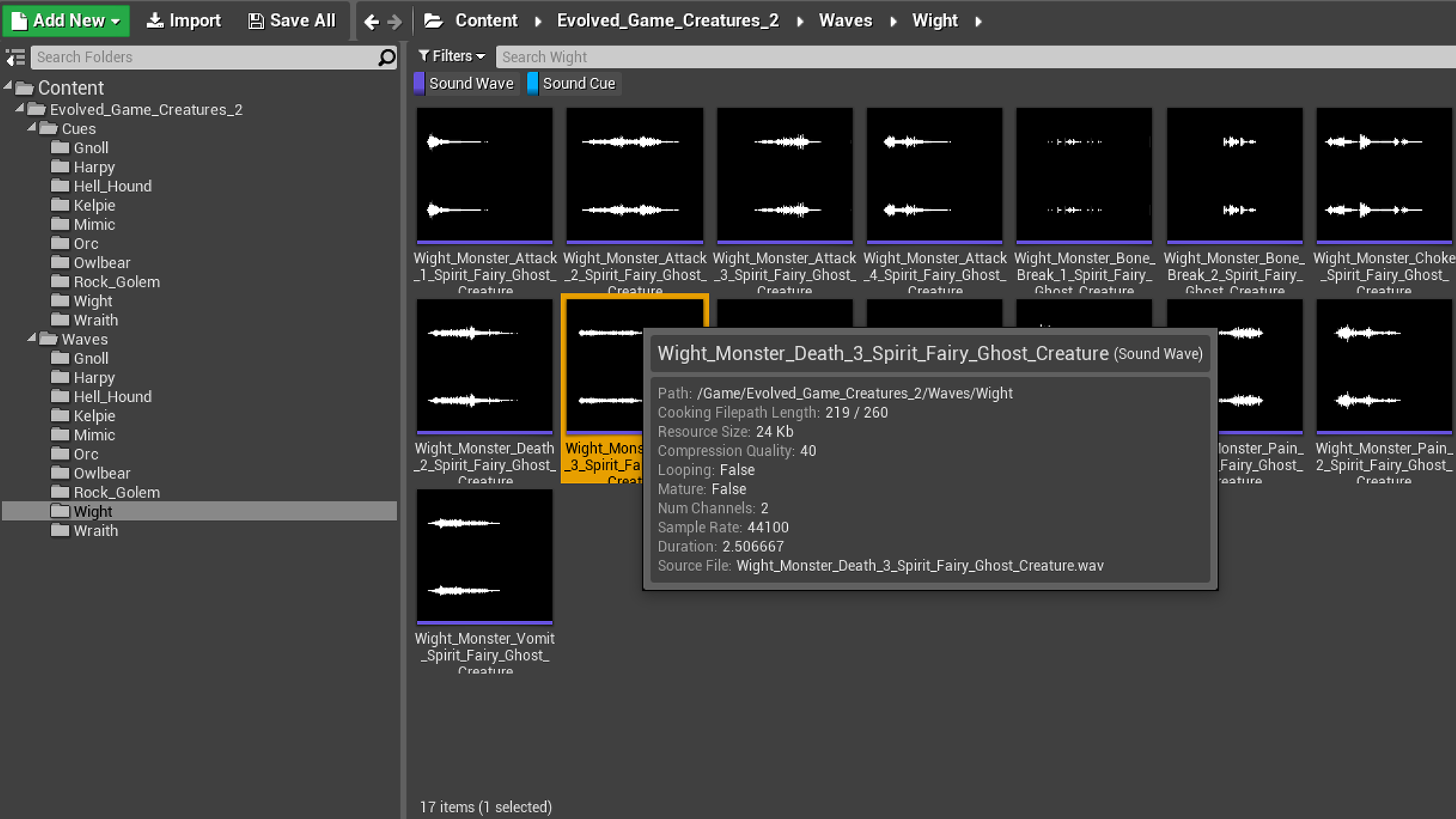
Task: Click Evolved_Game_Creatures_2 in breadcrumb path
Action: click(667, 21)
